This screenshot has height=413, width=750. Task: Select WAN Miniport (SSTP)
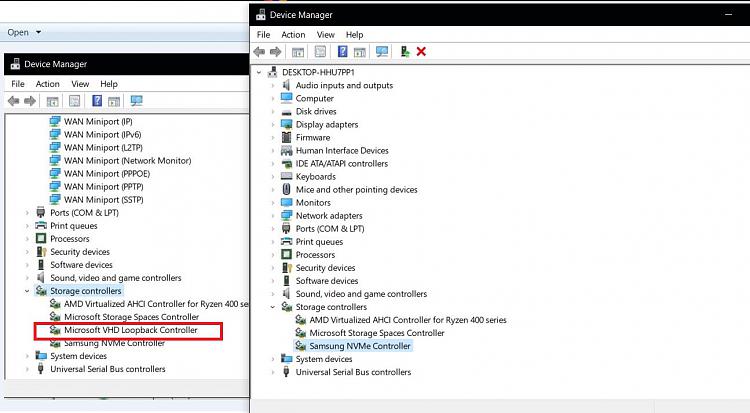click(104, 200)
